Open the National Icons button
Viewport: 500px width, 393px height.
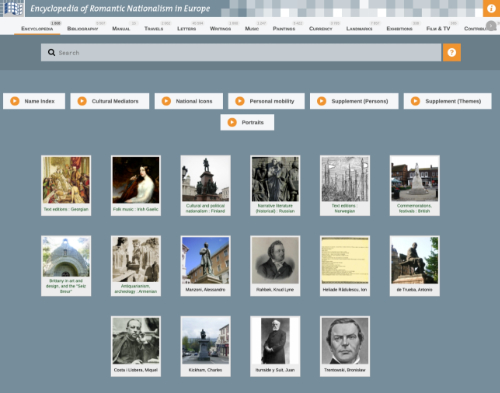(x=189, y=101)
